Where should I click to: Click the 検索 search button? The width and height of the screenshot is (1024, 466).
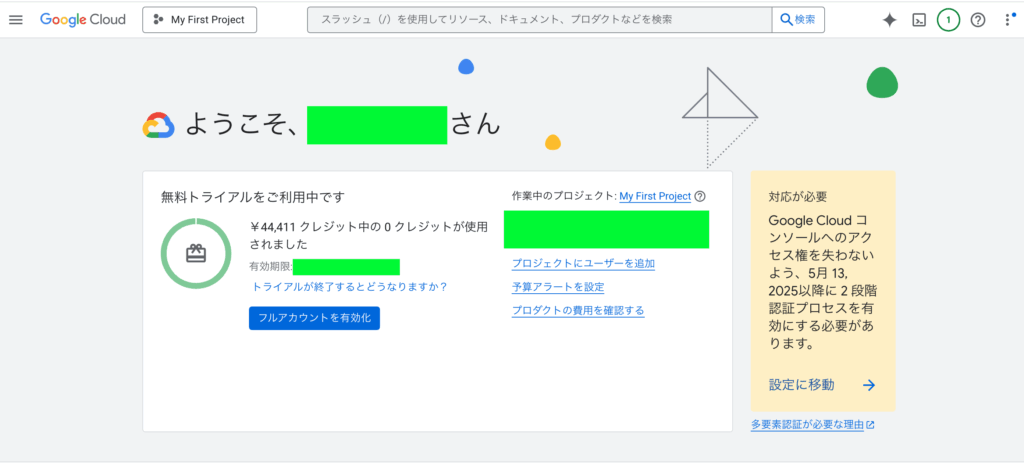[x=798, y=20]
